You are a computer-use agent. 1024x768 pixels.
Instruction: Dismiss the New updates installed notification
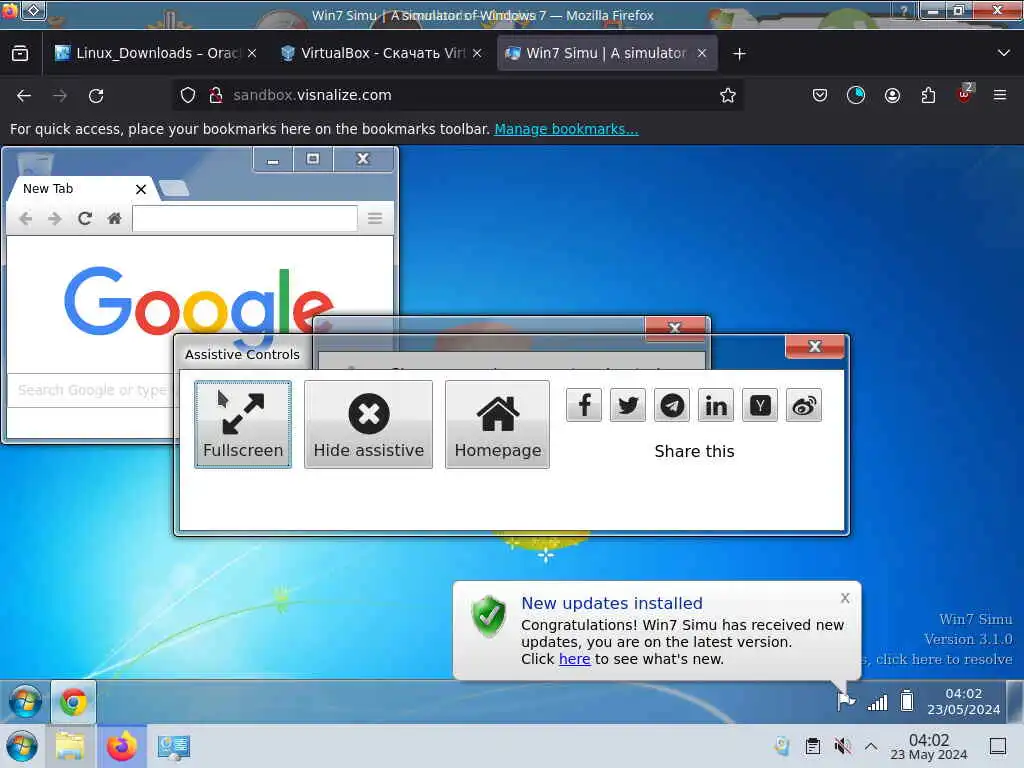[845, 598]
